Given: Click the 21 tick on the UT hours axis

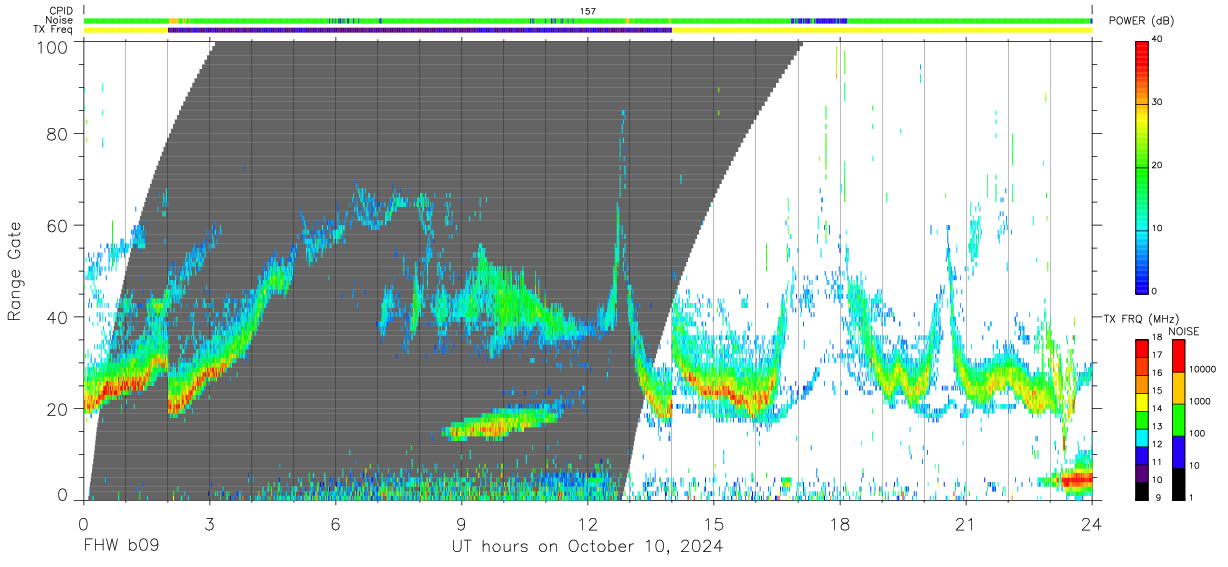Looking at the screenshot, I should click(966, 524).
